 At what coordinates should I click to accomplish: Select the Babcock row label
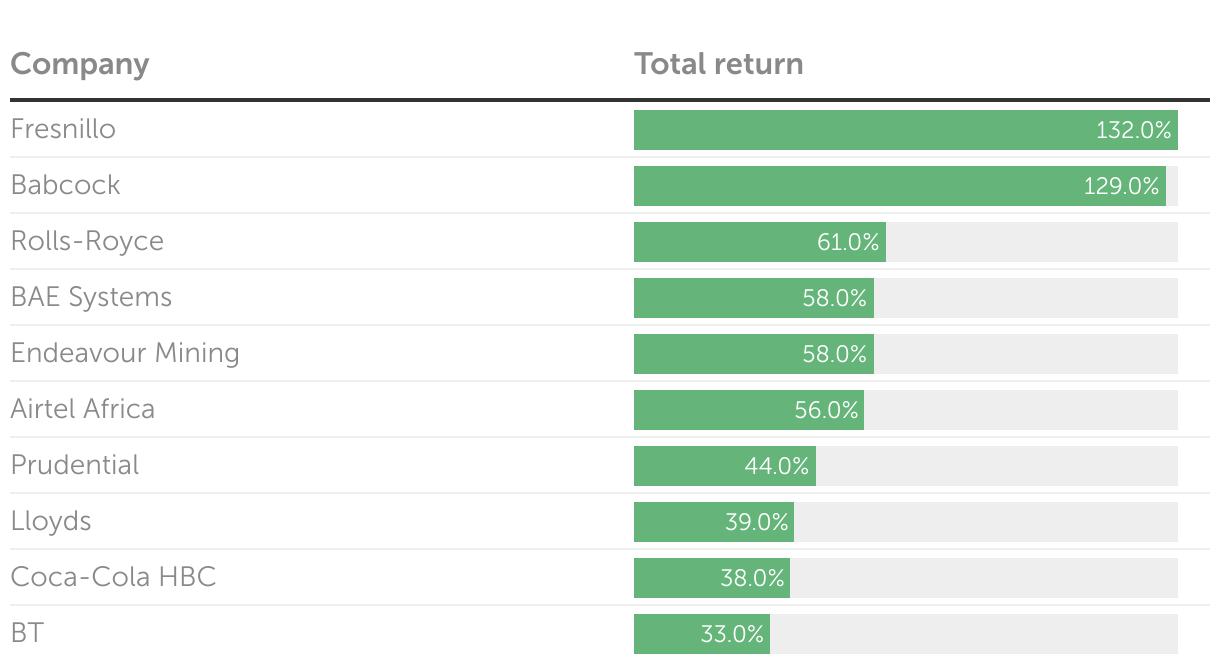pyautogui.click(x=65, y=185)
